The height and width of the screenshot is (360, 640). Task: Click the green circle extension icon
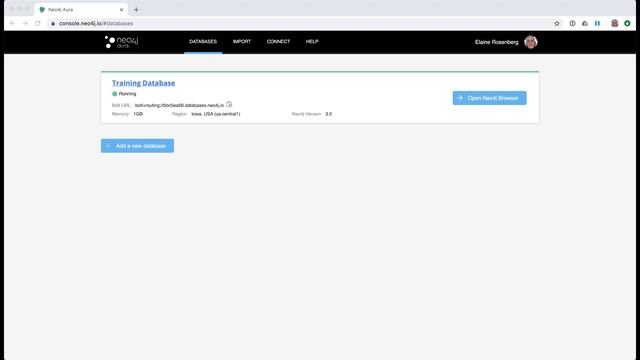(627, 23)
